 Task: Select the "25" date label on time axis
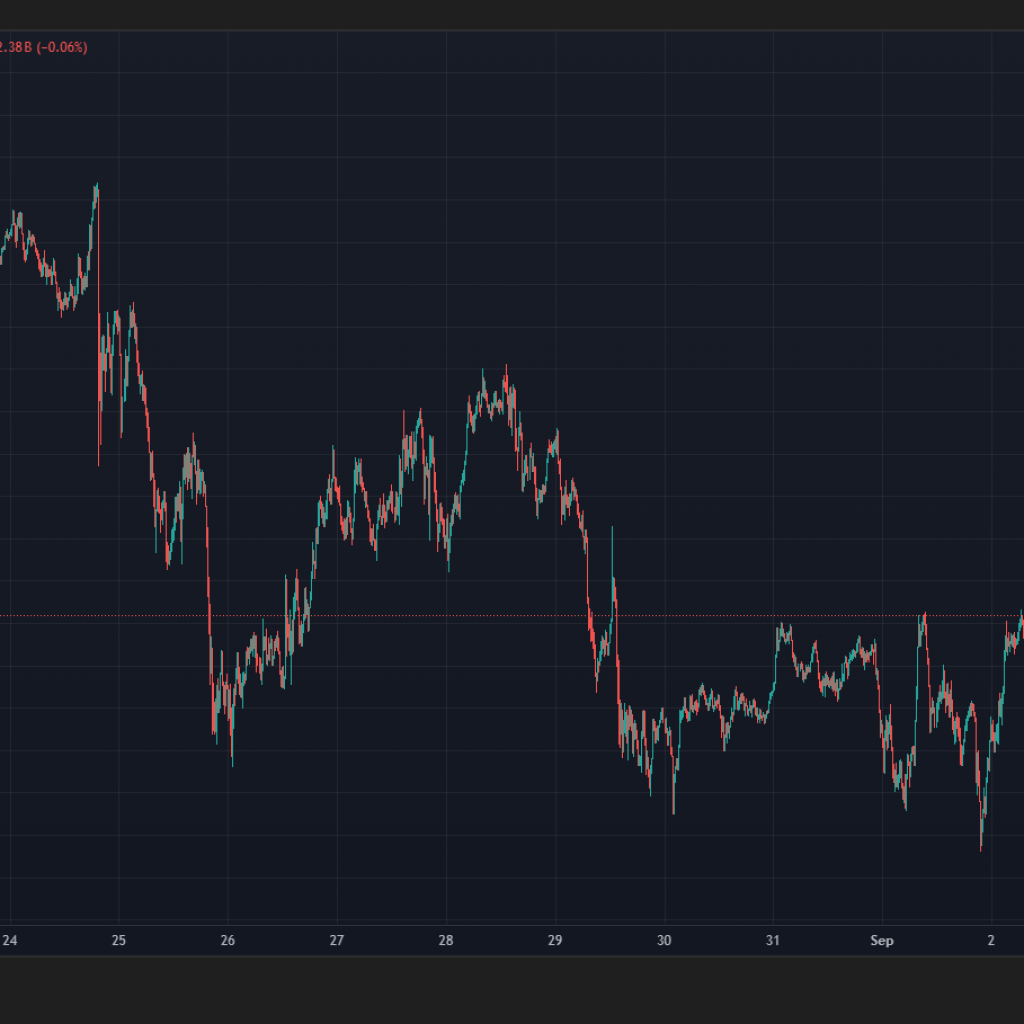(118, 940)
